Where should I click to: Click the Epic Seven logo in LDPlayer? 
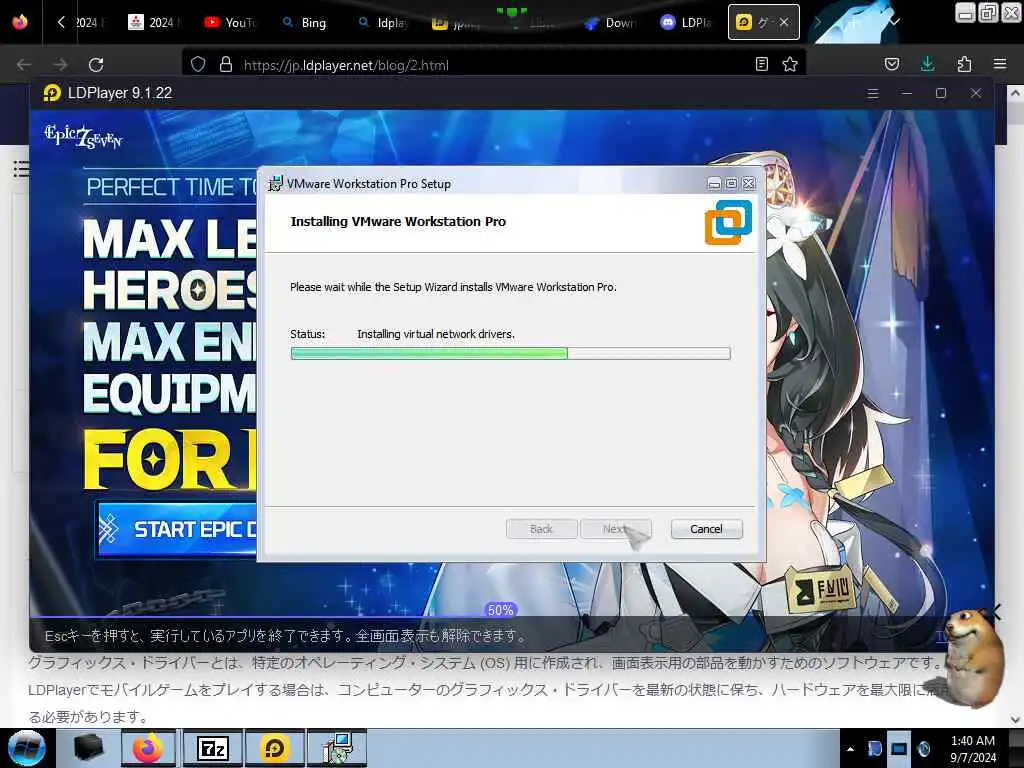click(x=83, y=136)
